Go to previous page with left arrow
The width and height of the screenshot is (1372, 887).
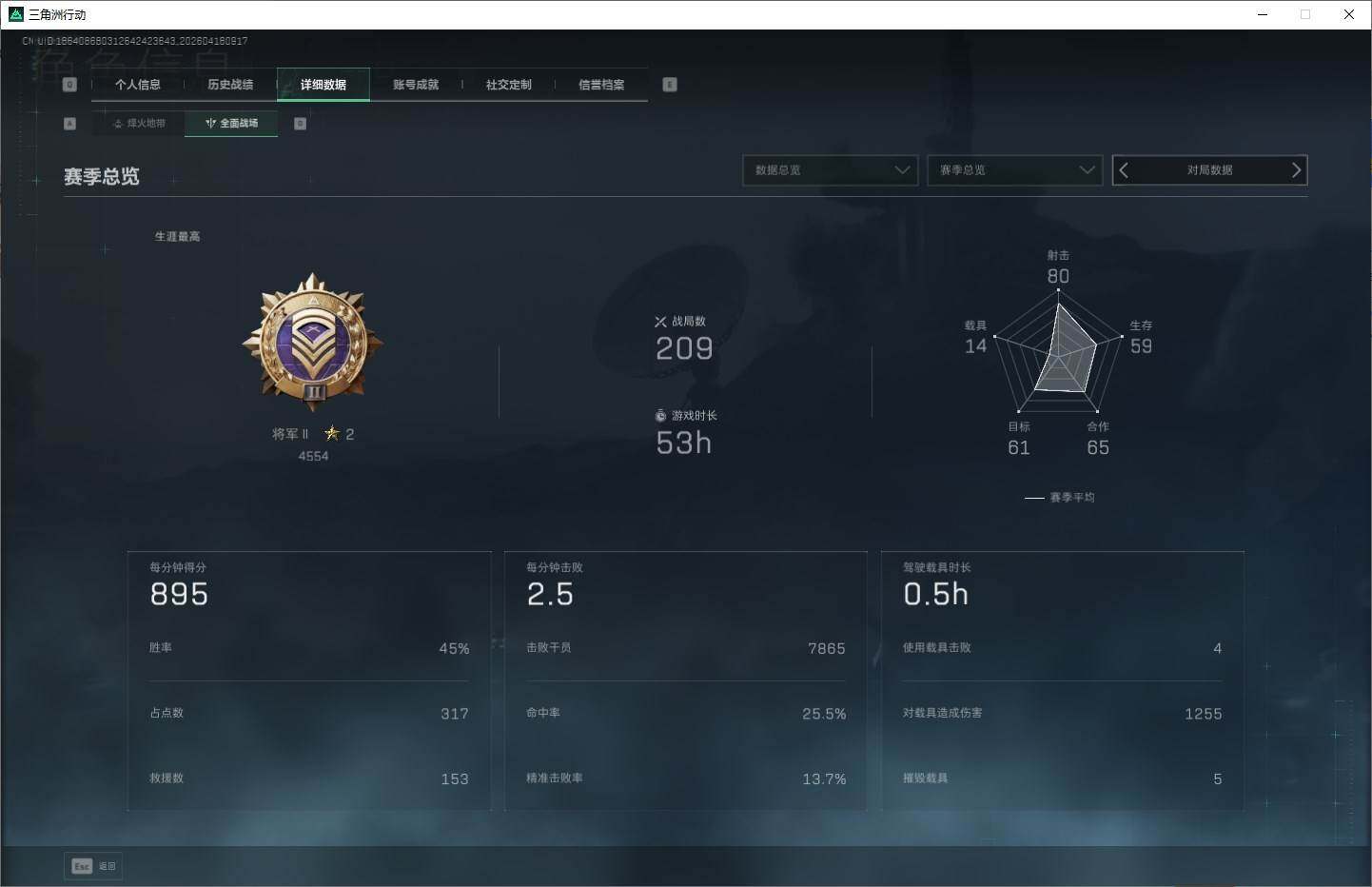[1125, 170]
